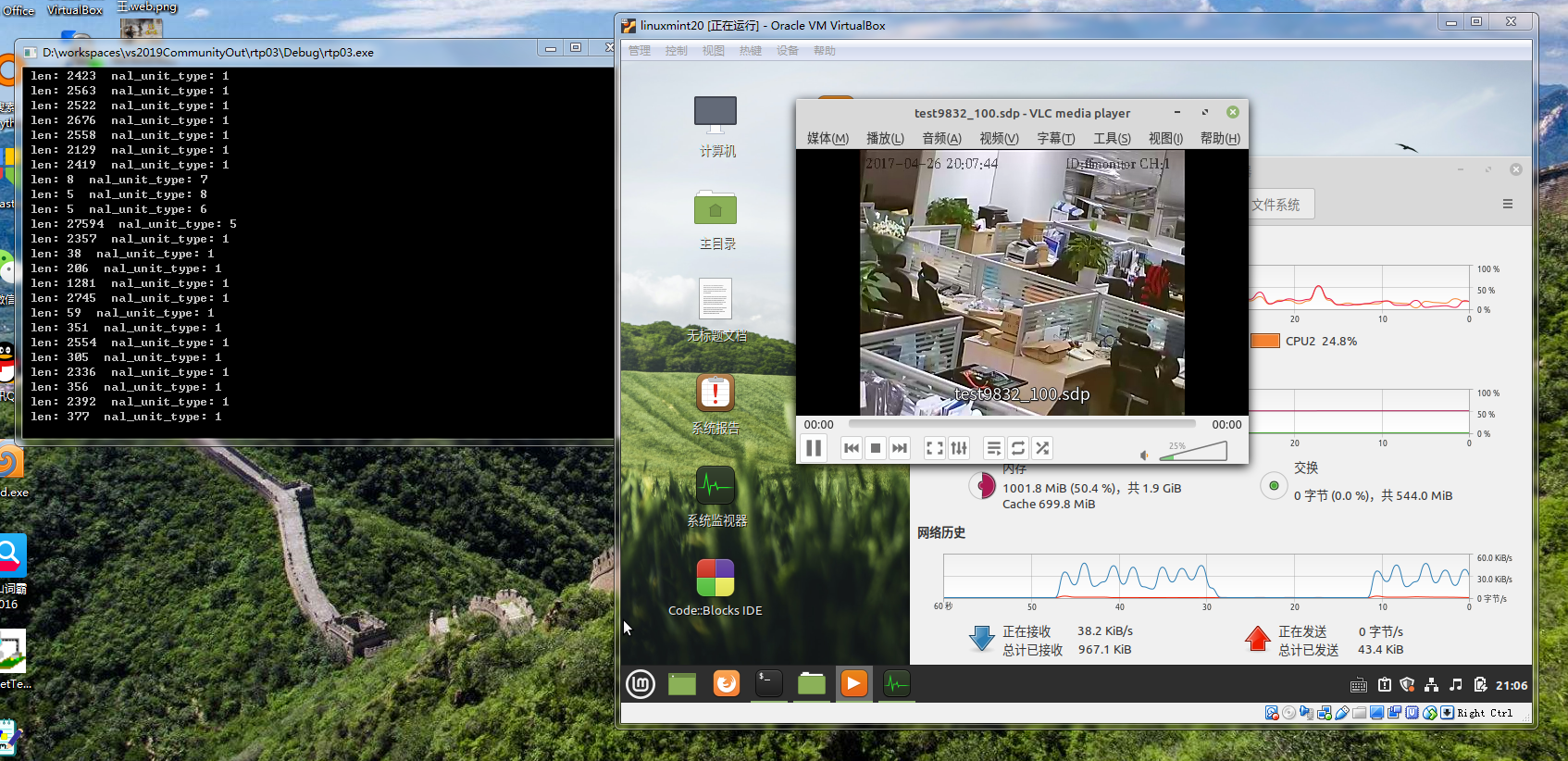
Task: Switch to 文件系统 tab in System Monitor
Action: (x=1276, y=205)
